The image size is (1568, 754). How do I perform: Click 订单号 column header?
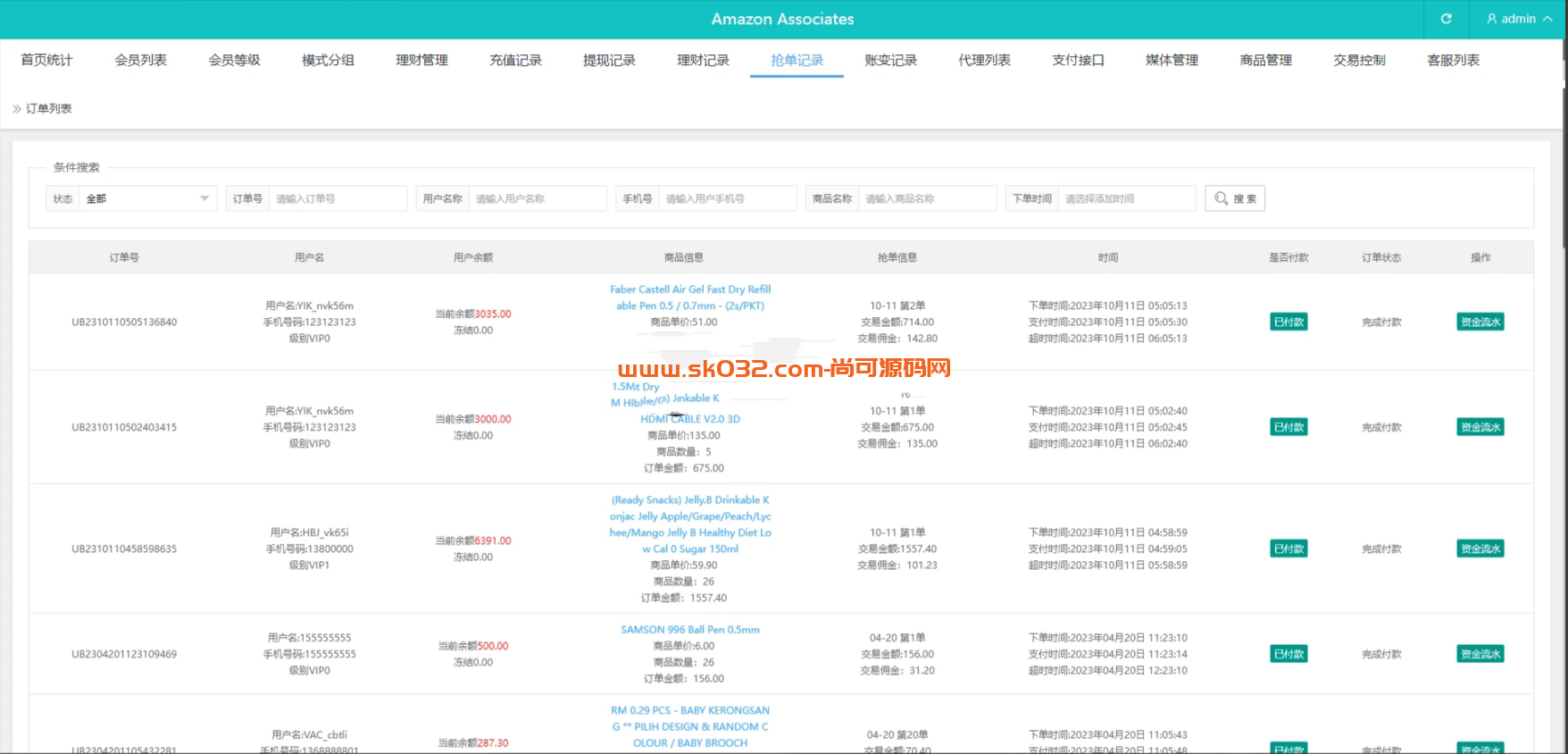(x=124, y=257)
